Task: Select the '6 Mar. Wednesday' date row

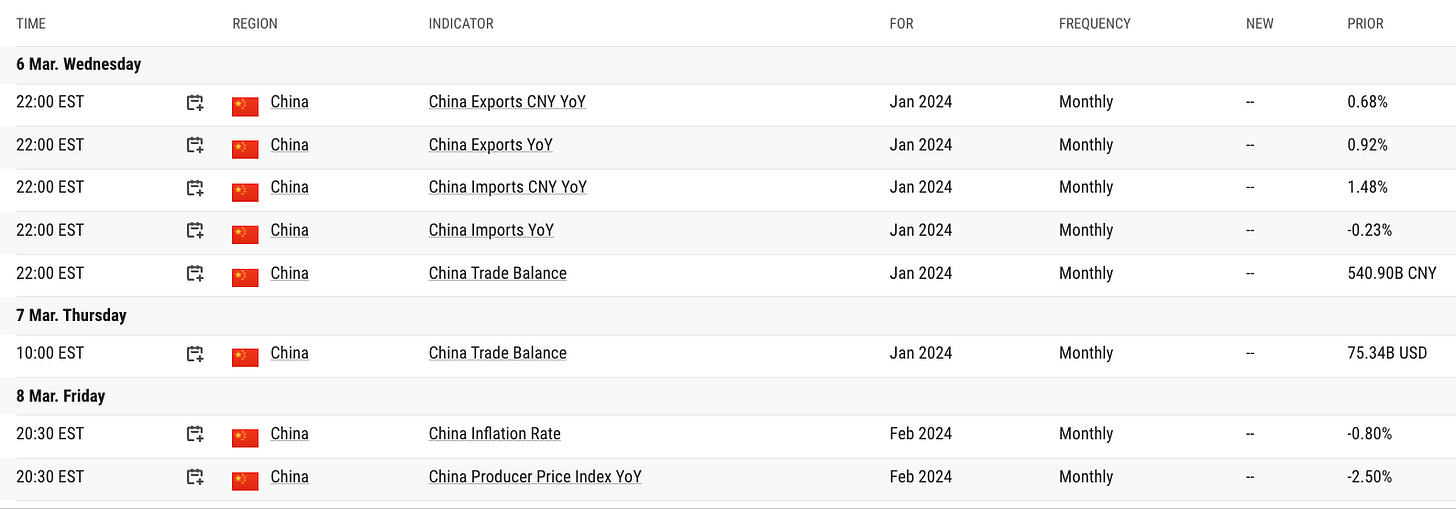Action: pyautogui.click(x=728, y=64)
